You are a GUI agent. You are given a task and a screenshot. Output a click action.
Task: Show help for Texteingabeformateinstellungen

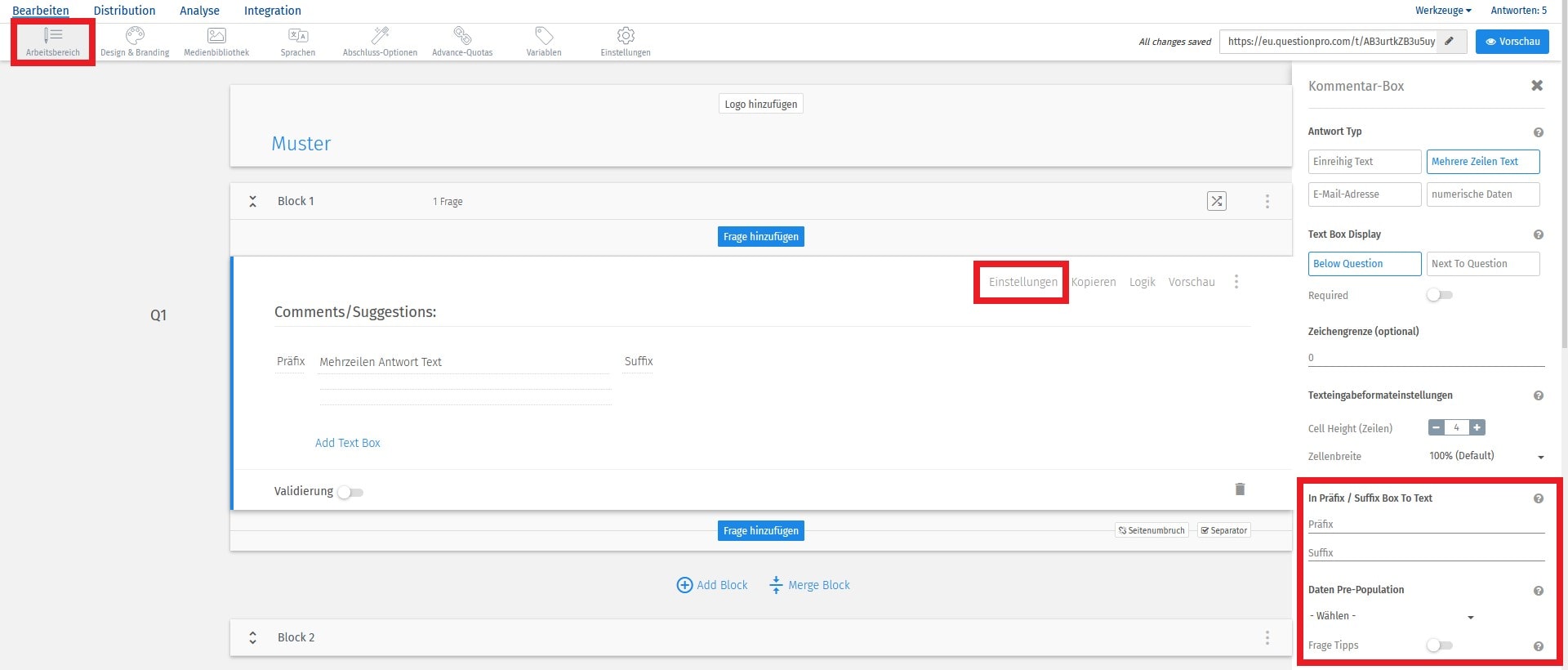(x=1539, y=395)
